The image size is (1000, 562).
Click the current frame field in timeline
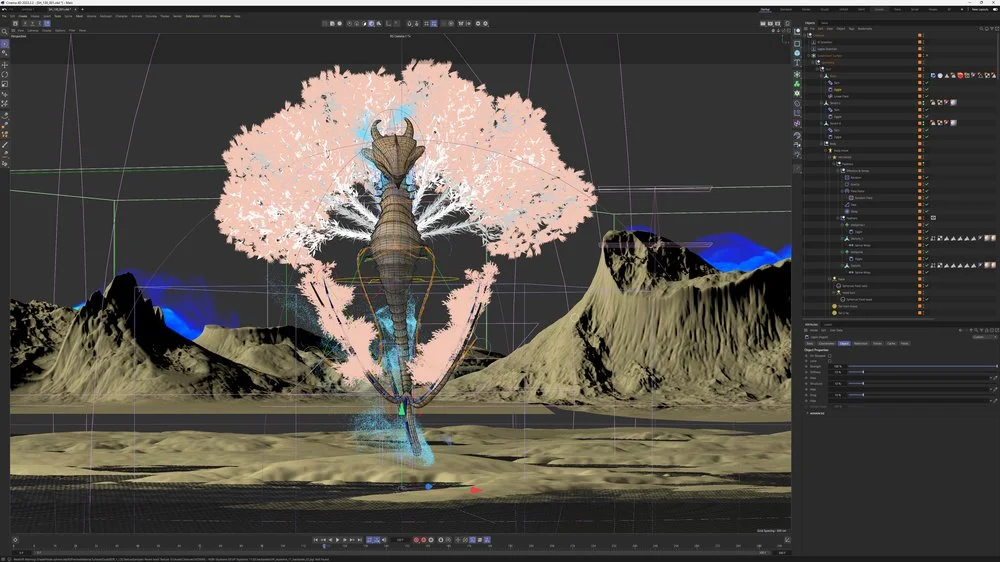pyautogui.click(x=400, y=540)
